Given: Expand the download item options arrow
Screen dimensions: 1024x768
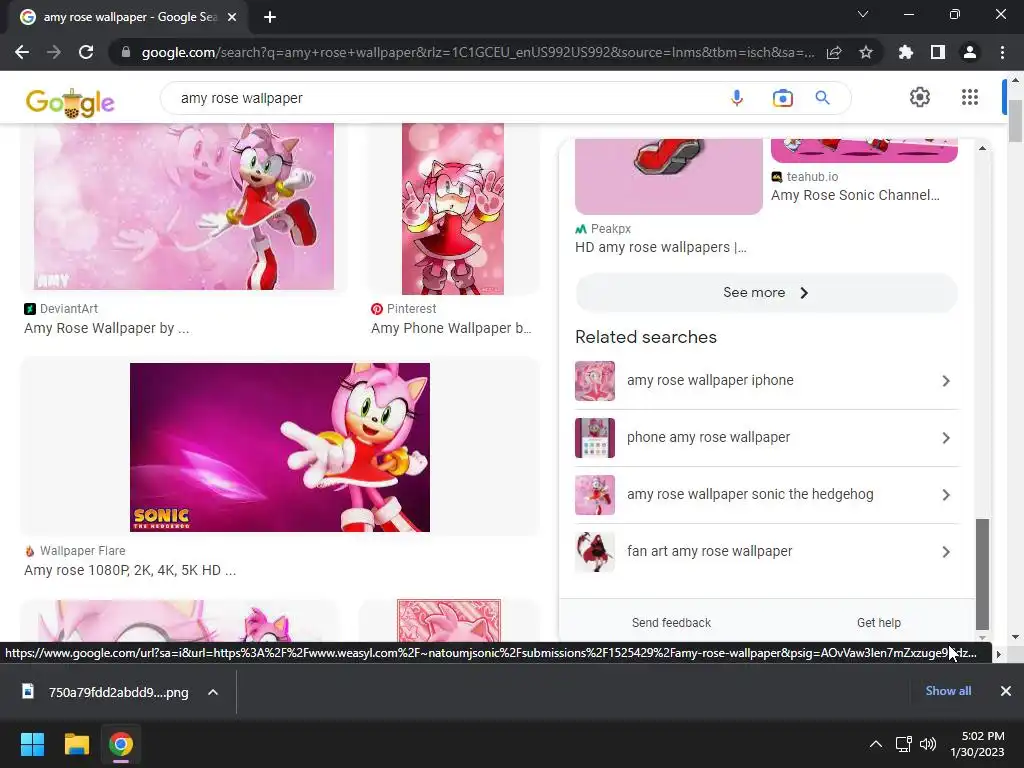Looking at the screenshot, I should click(213, 692).
